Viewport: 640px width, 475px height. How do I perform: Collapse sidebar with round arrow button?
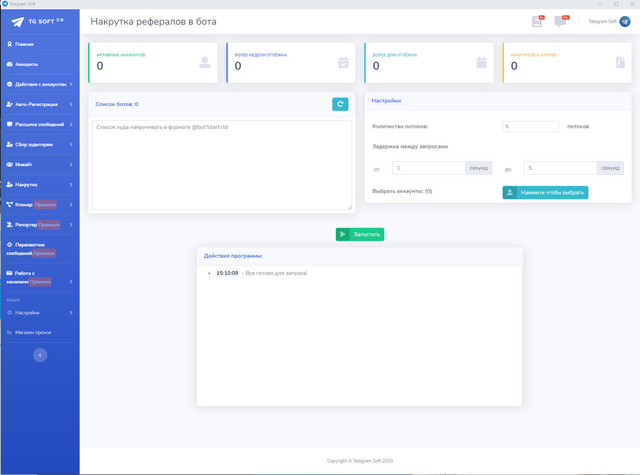coord(40,355)
